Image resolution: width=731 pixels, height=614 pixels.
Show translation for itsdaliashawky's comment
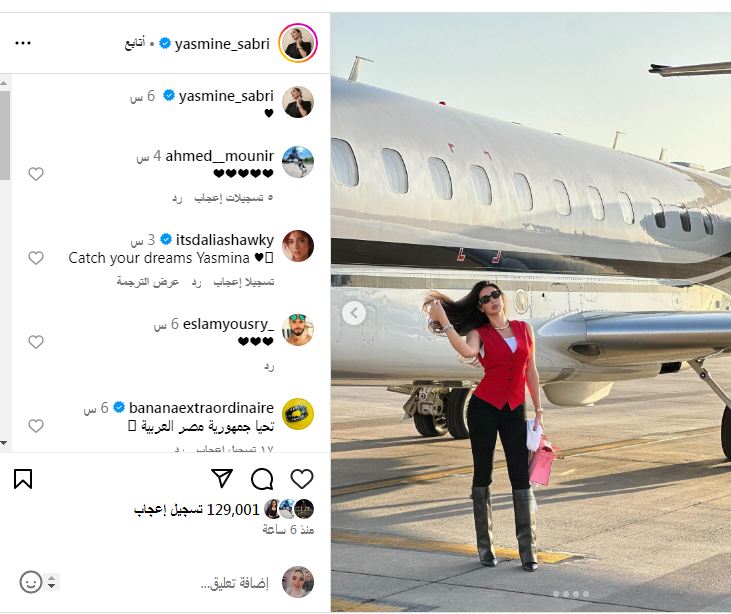coord(148,282)
